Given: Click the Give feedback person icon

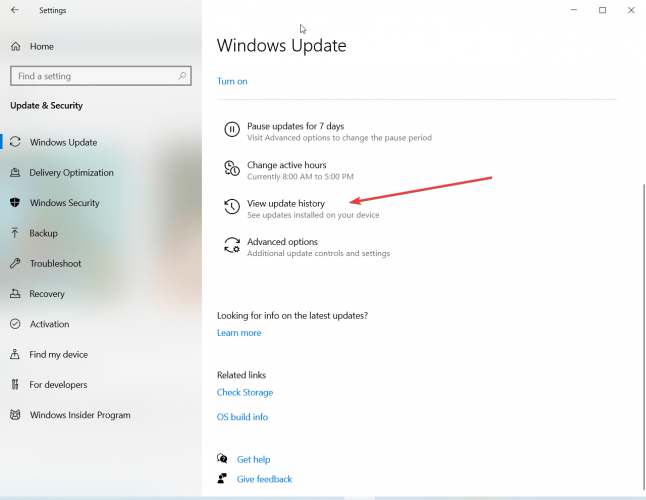Looking at the screenshot, I should (x=222, y=479).
